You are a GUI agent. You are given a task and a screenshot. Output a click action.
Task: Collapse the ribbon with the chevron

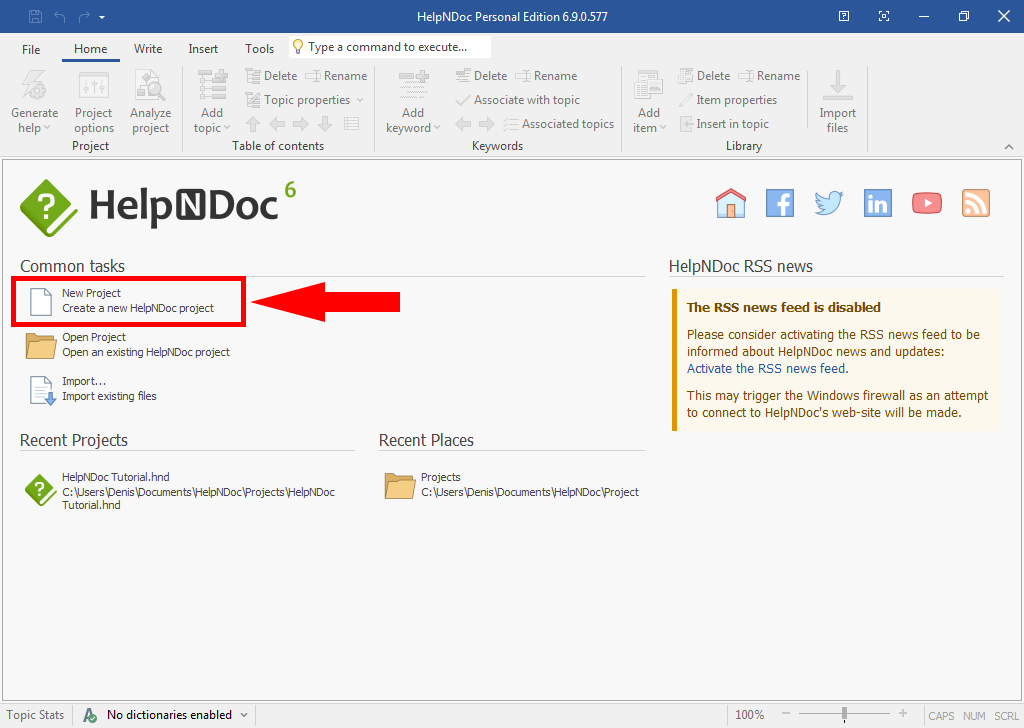pos(1009,147)
